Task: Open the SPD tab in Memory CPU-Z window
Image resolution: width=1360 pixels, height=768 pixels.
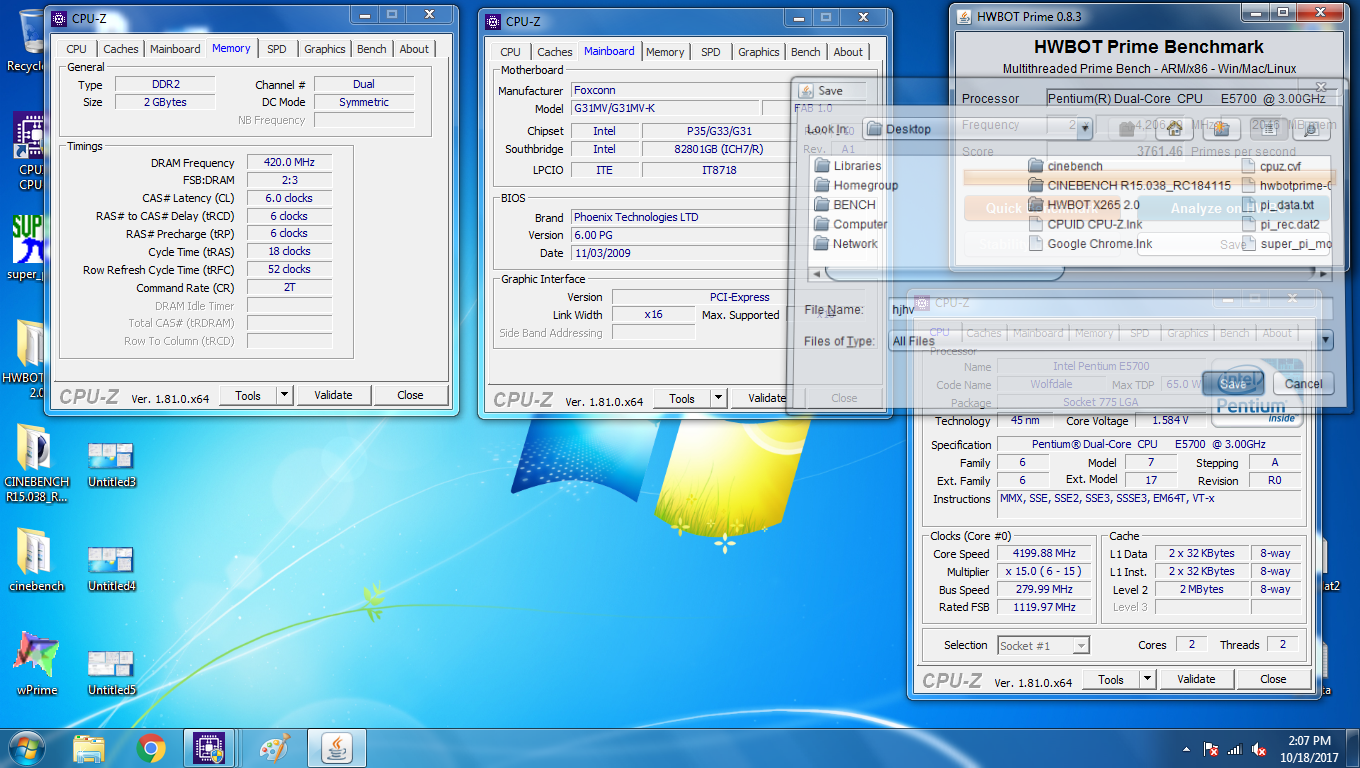Action: pos(277,49)
